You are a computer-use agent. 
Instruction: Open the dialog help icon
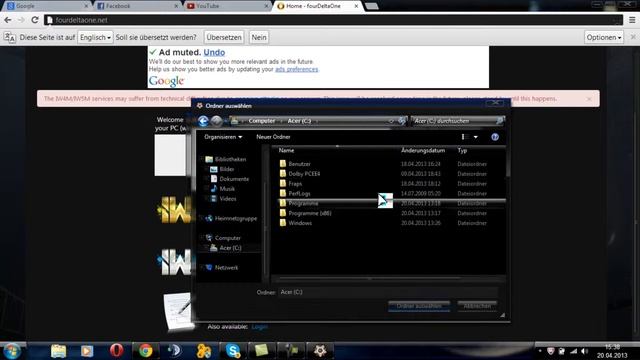pyautogui.click(x=495, y=137)
